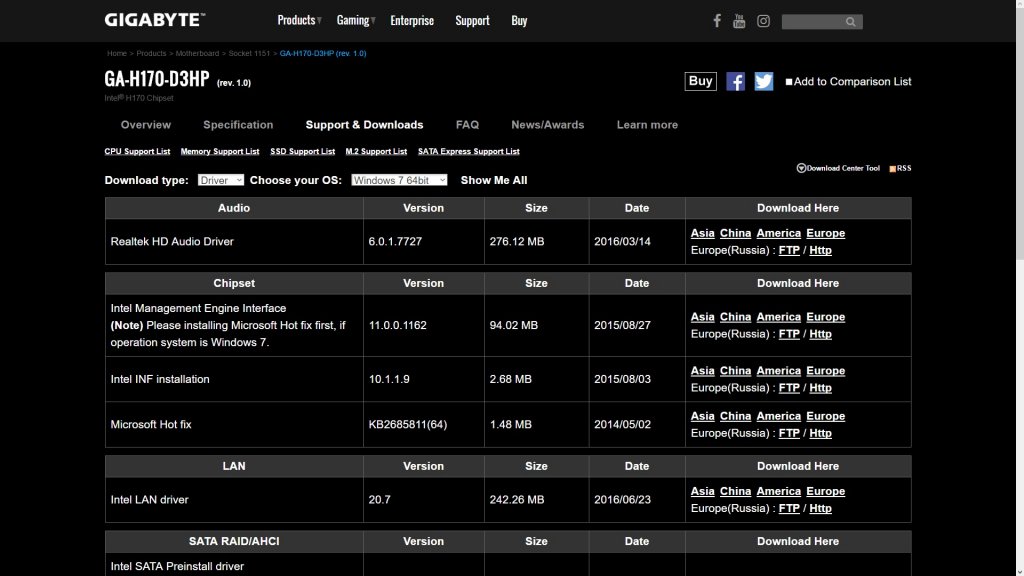Image resolution: width=1024 pixels, height=576 pixels.
Task: Open Memory Support List link
Action: click(220, 152)
